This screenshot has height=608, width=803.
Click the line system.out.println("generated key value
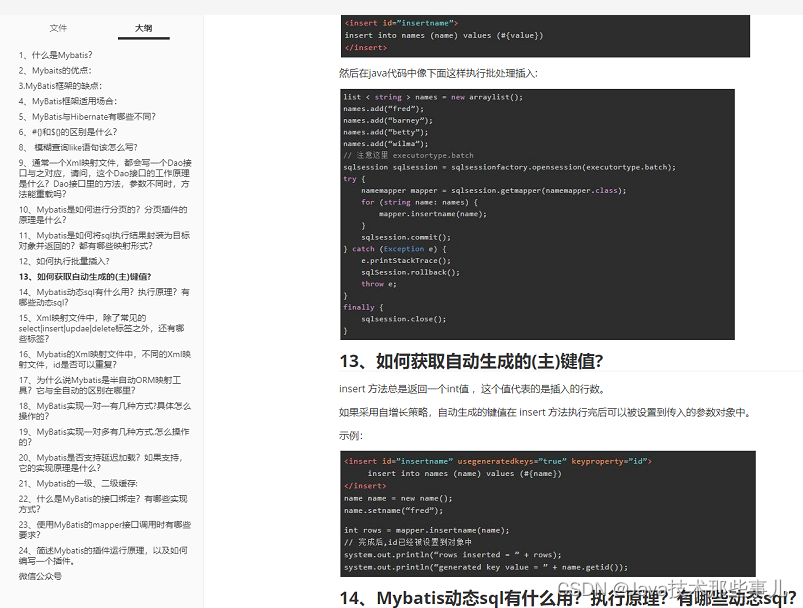click(x=485, y=567)
